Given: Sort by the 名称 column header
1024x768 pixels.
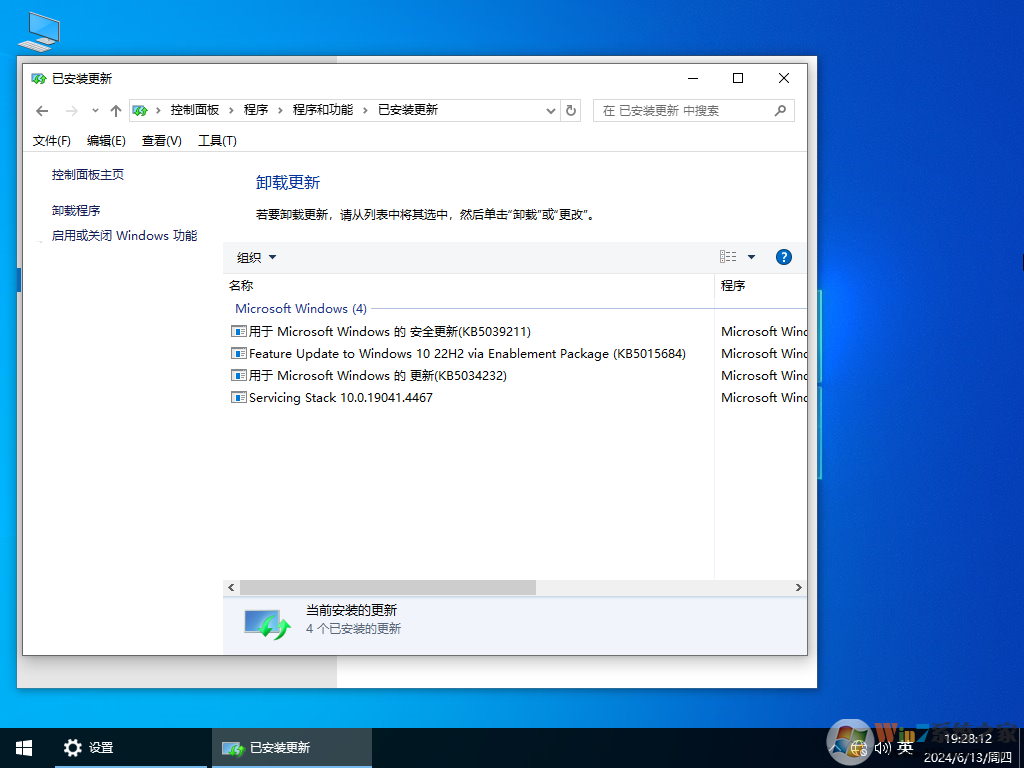Looking at the screenshot, I should [x=468, y=285].
